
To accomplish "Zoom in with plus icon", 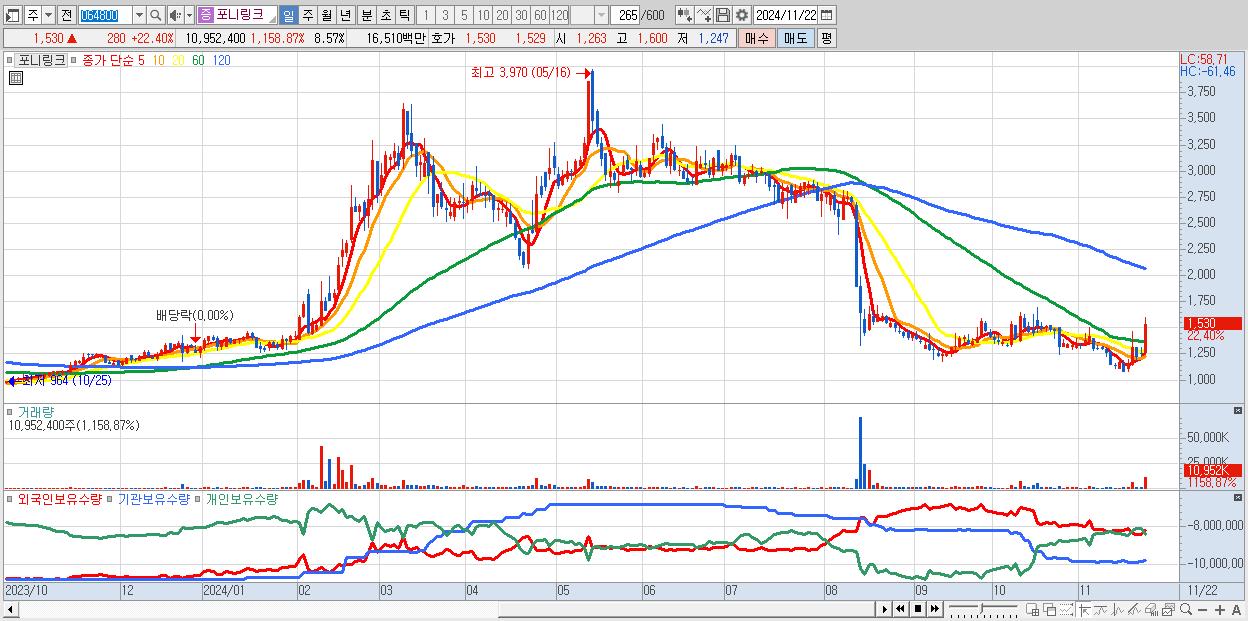I will pos(1219,610).
